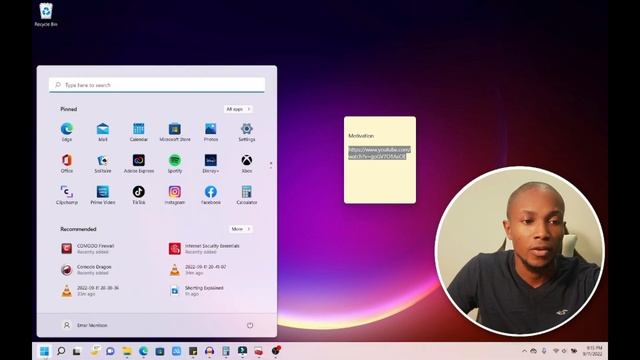Click the pinned apps page indicator dots
Screen dimensions: 640x360
tap(271, 165)
